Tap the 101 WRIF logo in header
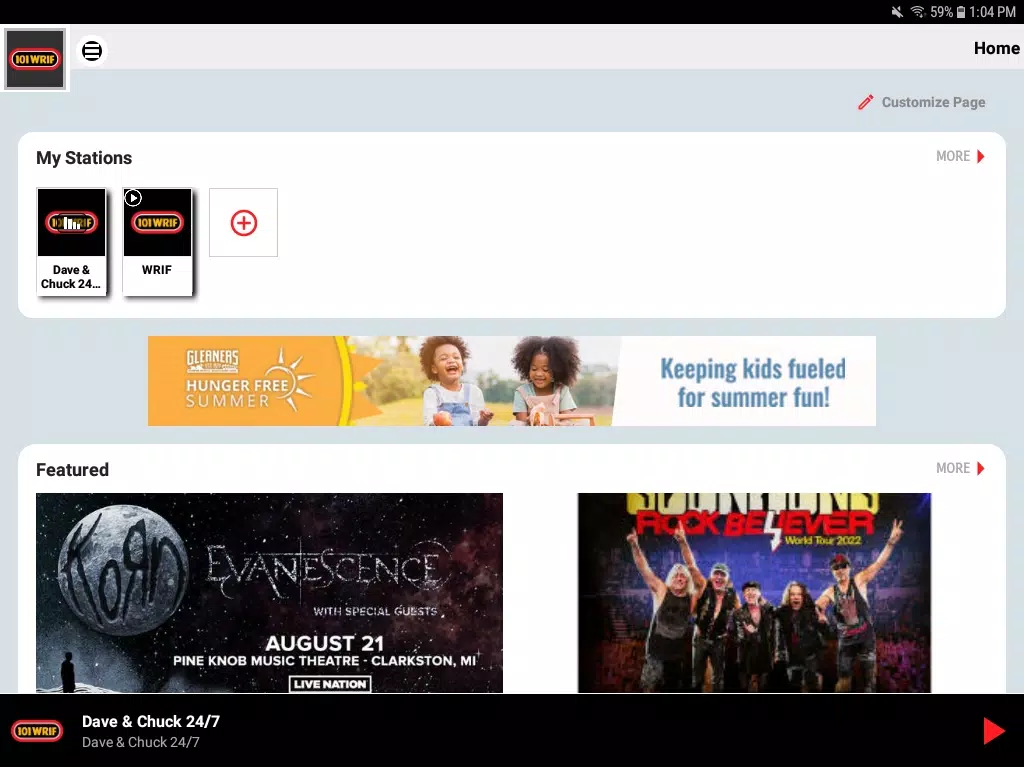The image size is (1024, 768). (x=35, y=59)
